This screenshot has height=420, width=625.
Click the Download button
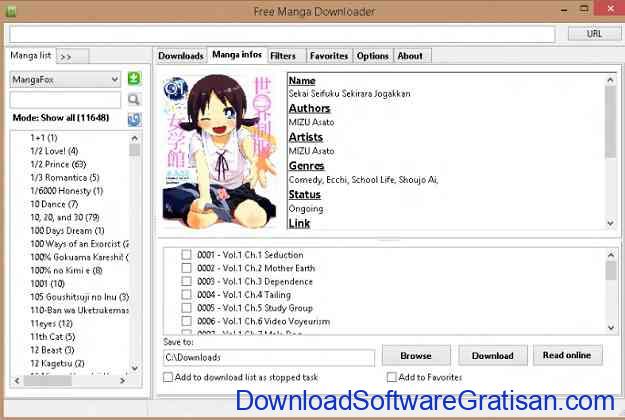493,355
